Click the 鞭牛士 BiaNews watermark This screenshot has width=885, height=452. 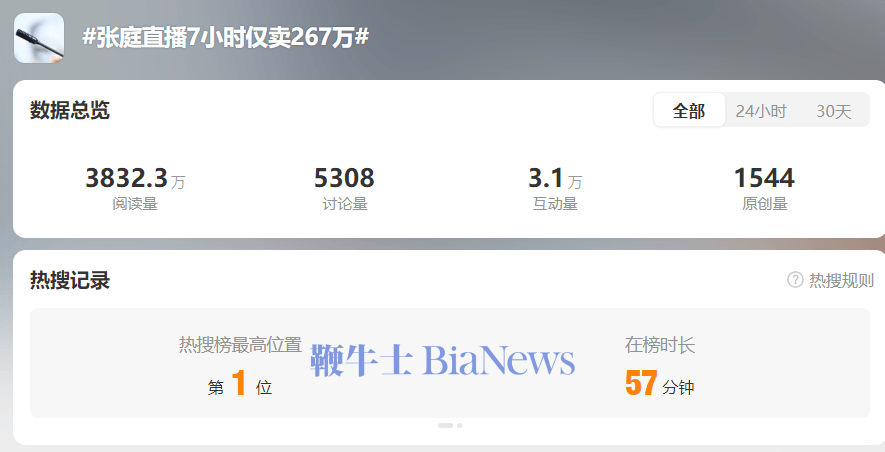[443, 359]
